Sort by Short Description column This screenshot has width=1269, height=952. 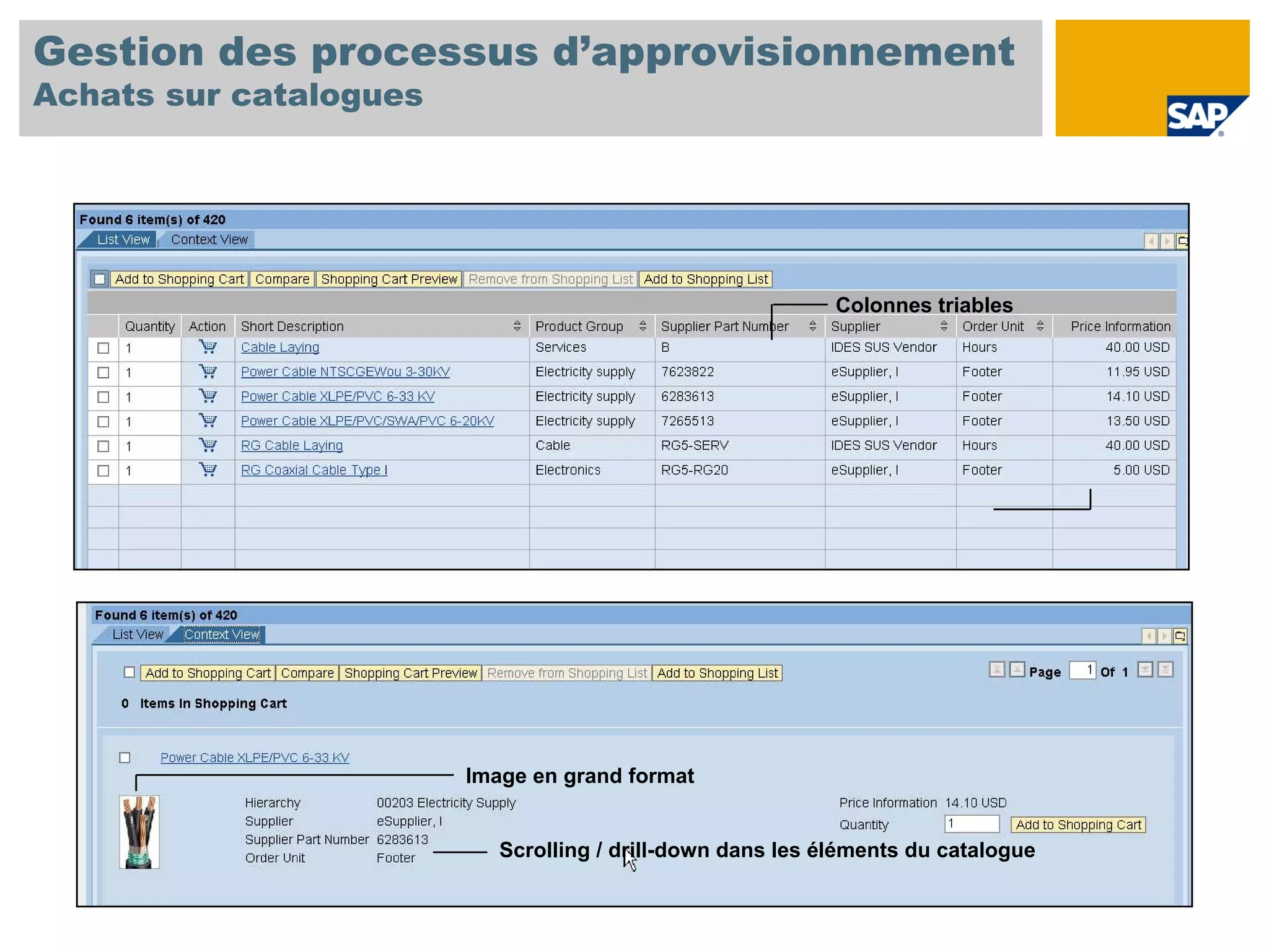click(517, 326)
